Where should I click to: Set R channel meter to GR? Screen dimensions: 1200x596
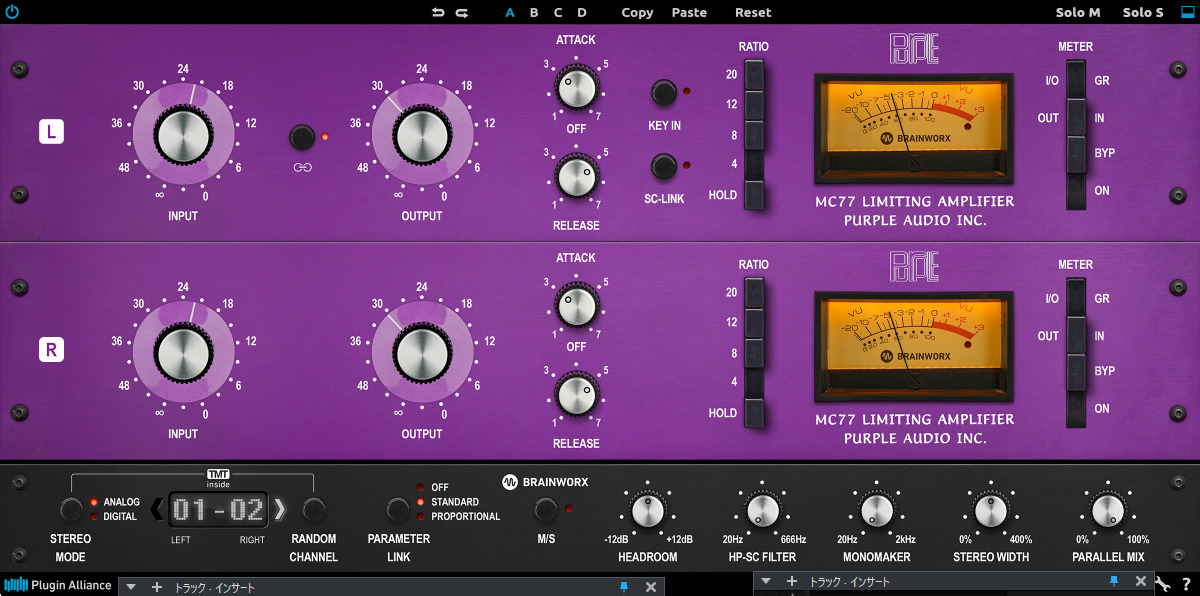click(x=1075, y=298)
